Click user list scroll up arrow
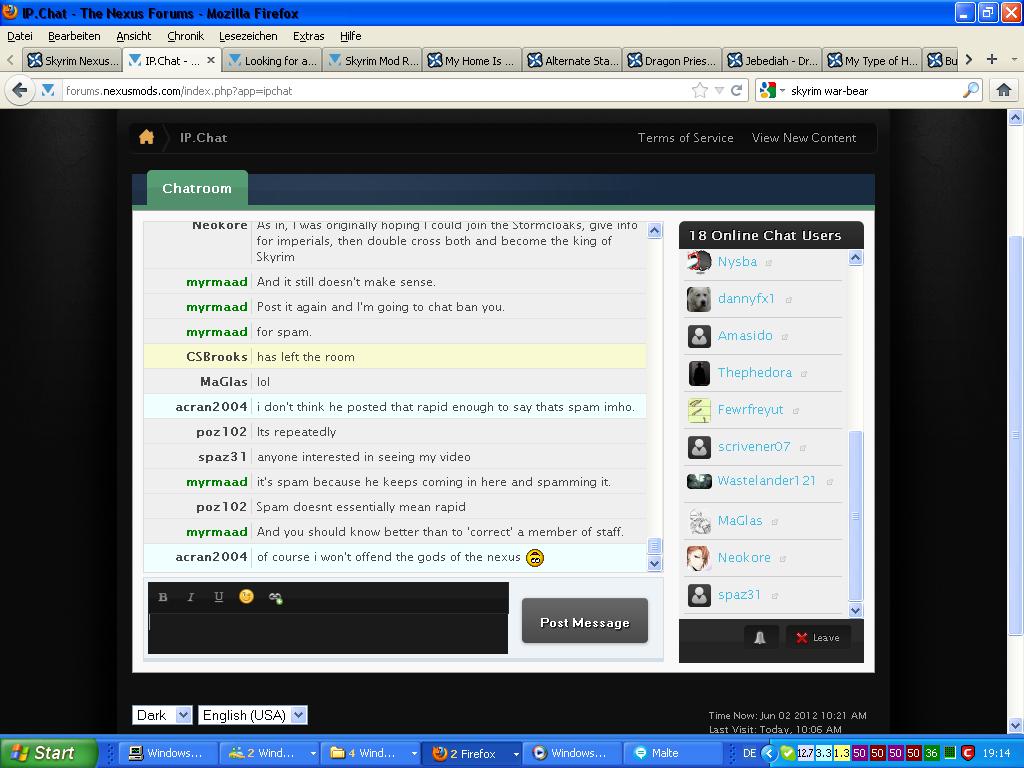The image size is (1024, 768). coord(856,258)
